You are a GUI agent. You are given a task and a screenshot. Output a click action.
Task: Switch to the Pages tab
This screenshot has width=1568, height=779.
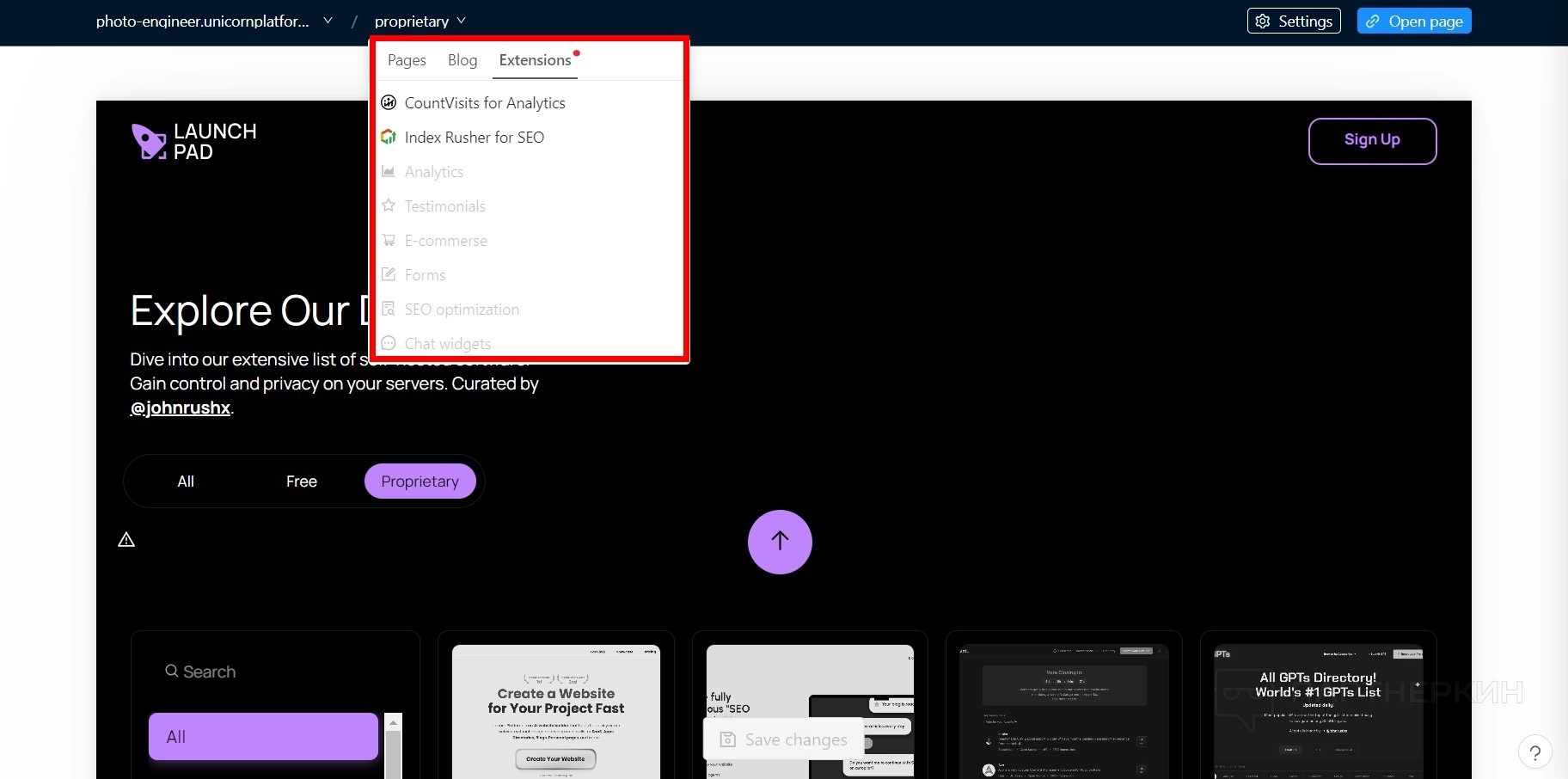click(407, 60)
